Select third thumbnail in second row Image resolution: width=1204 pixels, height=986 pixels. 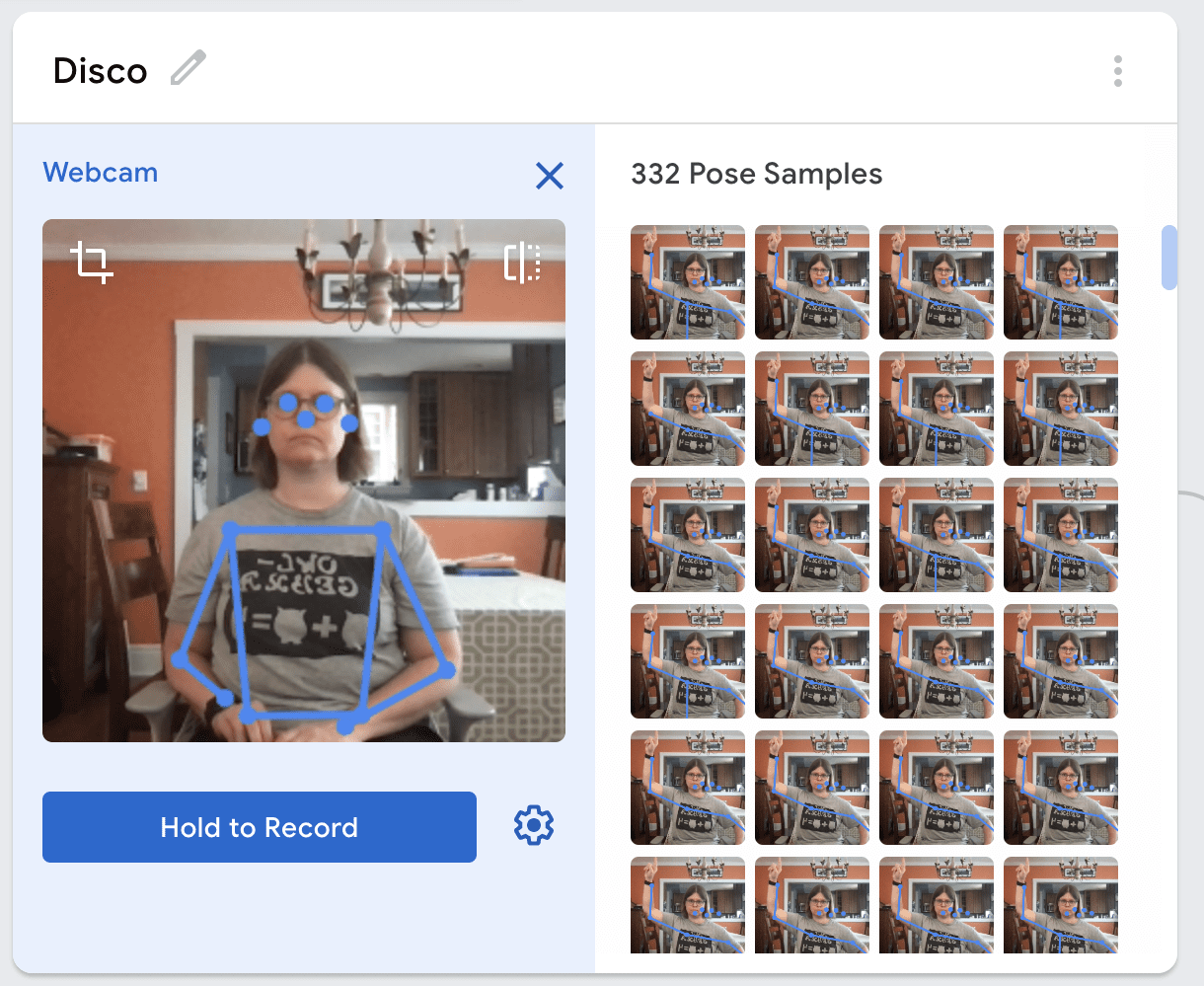(937, 409)
